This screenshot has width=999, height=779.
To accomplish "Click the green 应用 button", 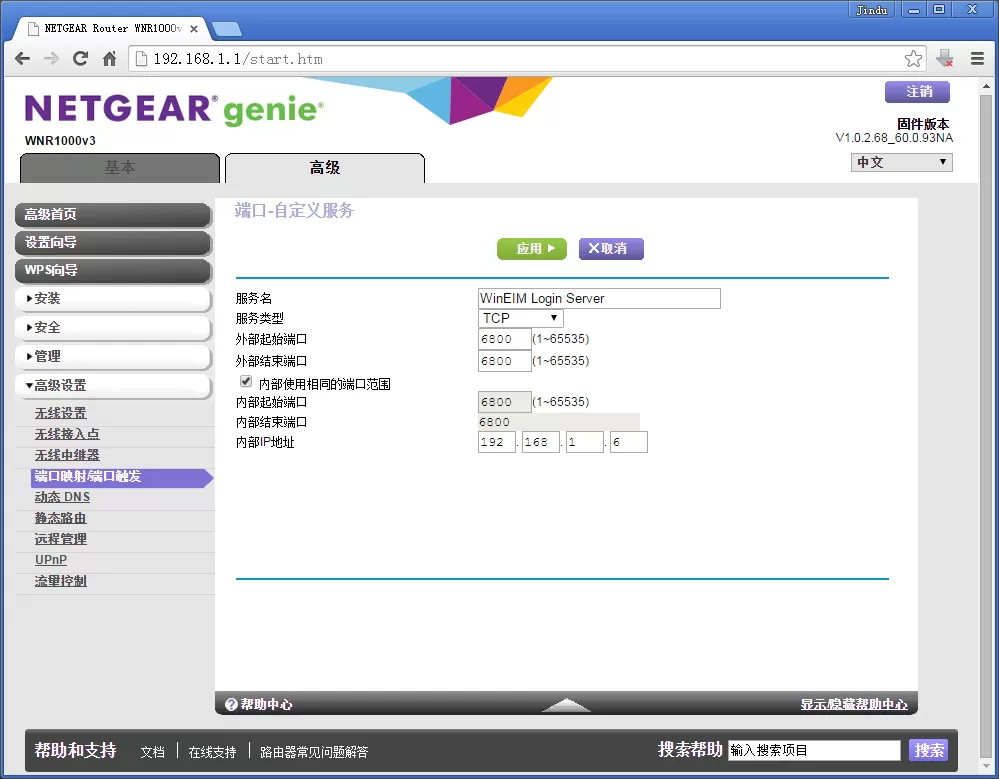I will 531,248.
